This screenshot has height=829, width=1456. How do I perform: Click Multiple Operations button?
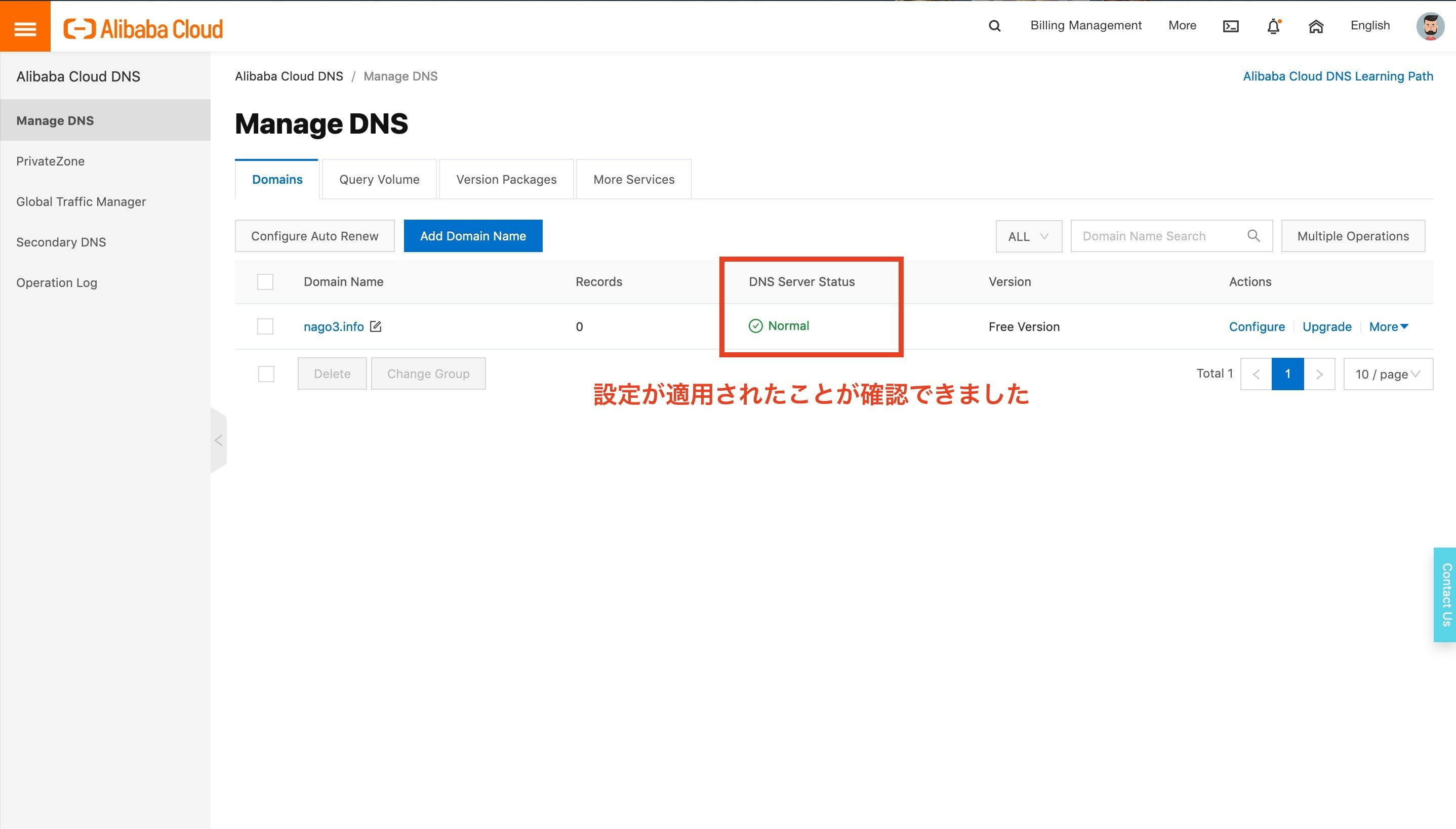1353,236
